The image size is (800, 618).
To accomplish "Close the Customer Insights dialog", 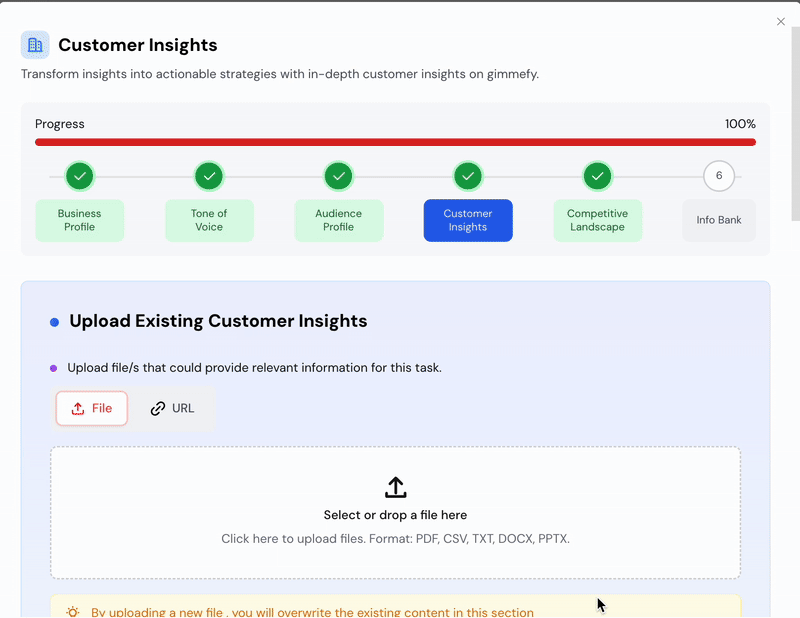I will point(781,22).
